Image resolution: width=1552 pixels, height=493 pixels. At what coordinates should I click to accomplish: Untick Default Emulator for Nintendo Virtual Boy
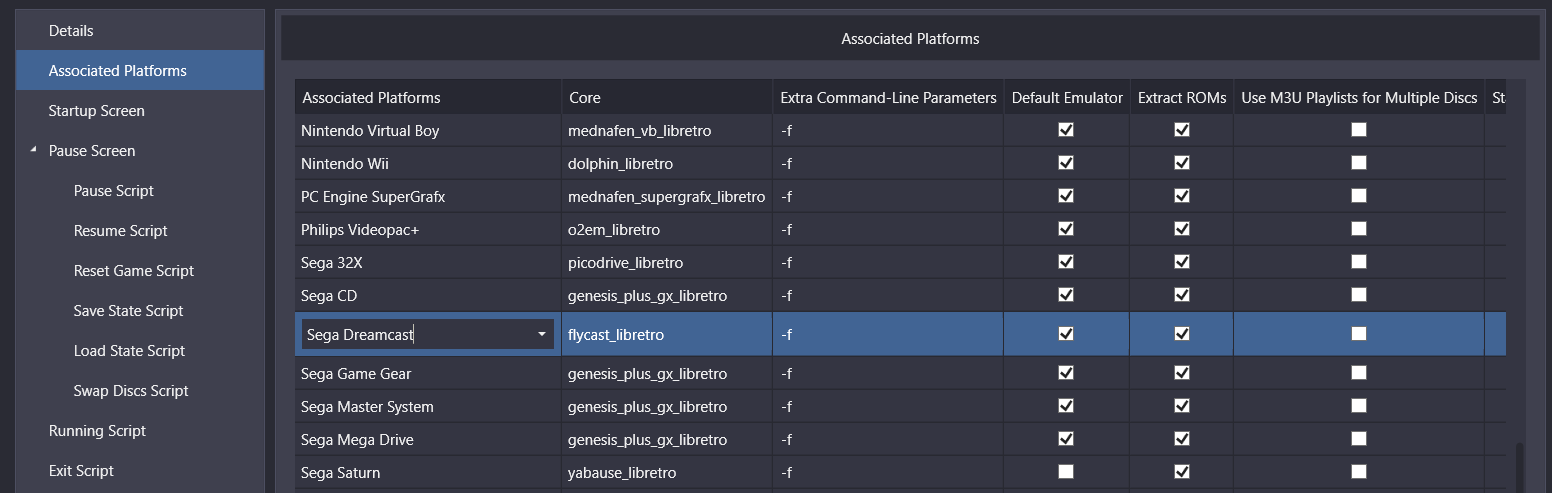(x=1066, y=130)
